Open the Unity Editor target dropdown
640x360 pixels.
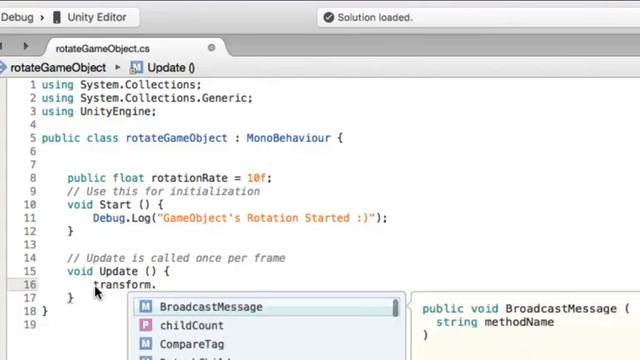pyautogui.click(x=91, y=18)
